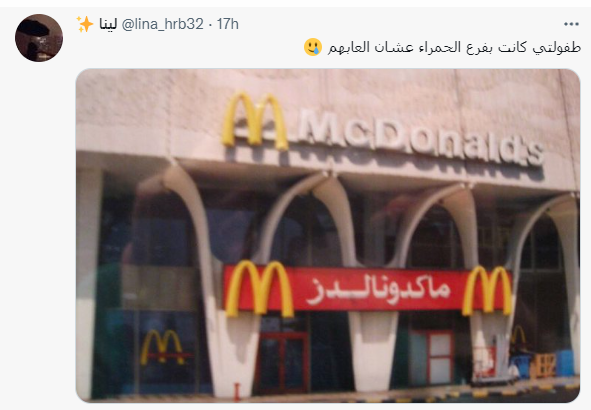Click the 17h timestamp link
The width and height of the screenshot is (591, 410).
[227, 24]
